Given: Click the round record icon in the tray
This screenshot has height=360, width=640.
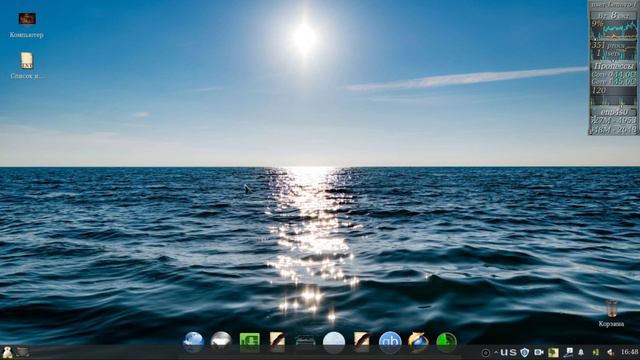Looking at the screenshot, I should click(486, 353).
